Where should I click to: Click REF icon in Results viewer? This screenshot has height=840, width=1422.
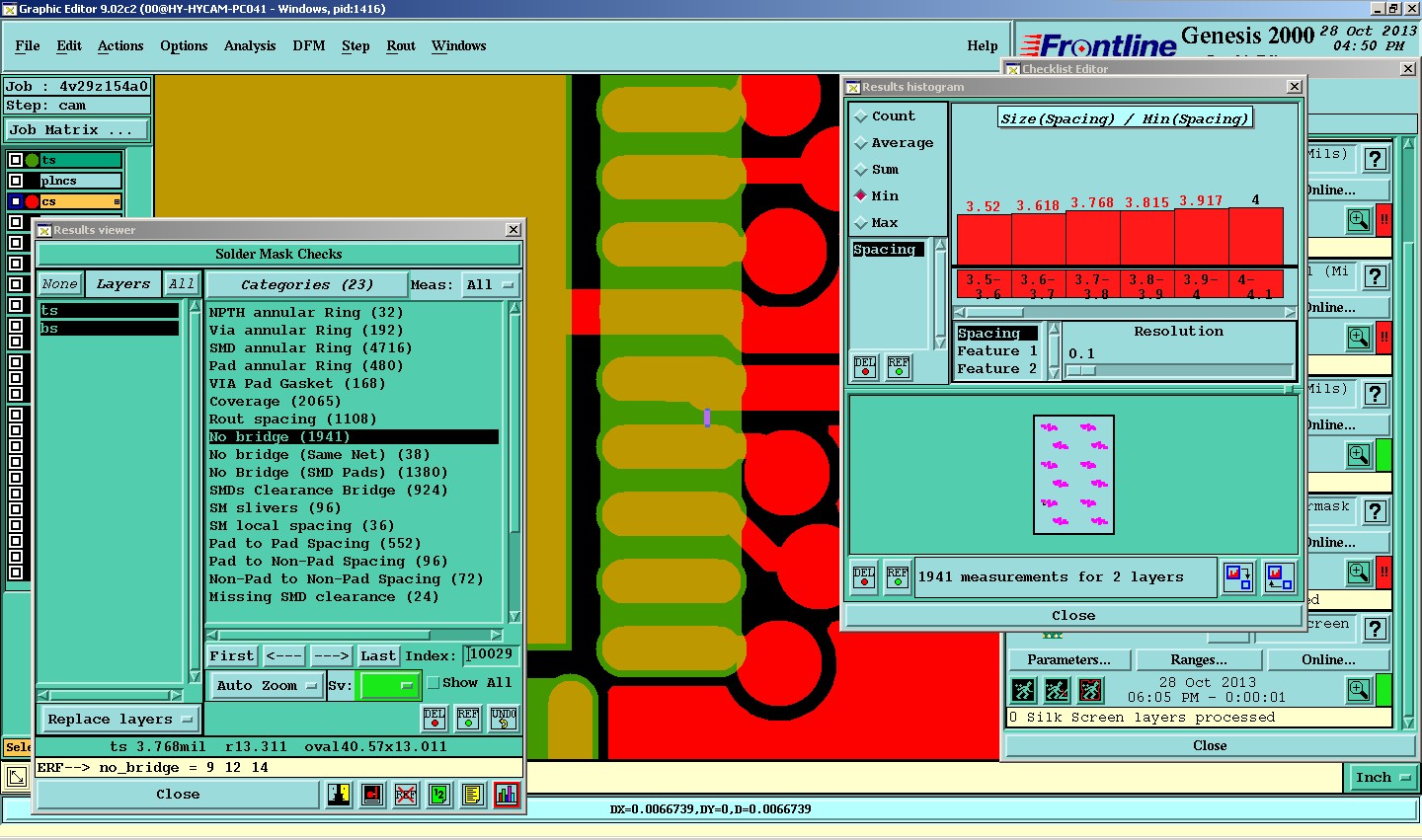click(x=468, y=719)
